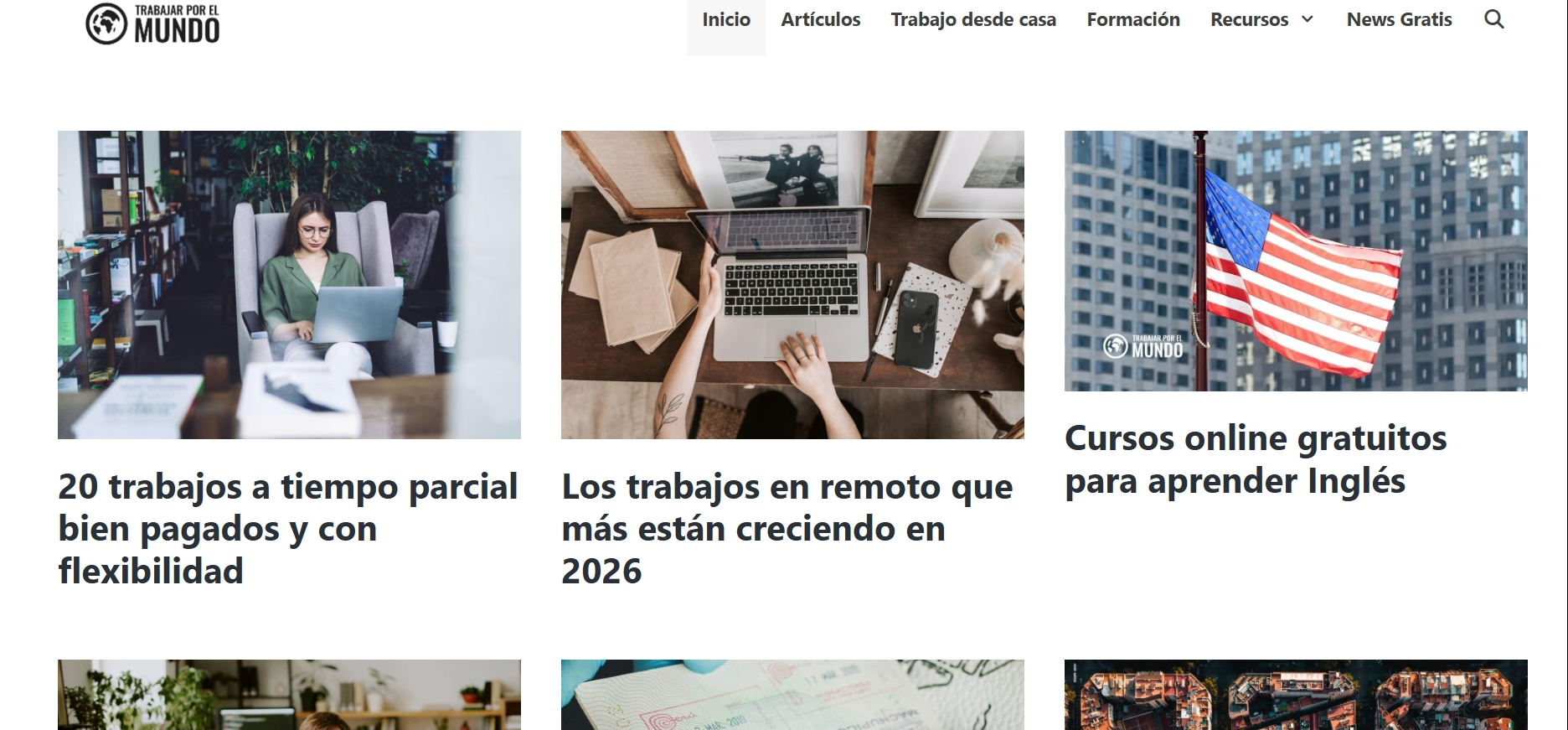Open the woman with laptop article image
Image resolution: width=1568 pixels, height=730 pixels.
[x=289, y=285]
